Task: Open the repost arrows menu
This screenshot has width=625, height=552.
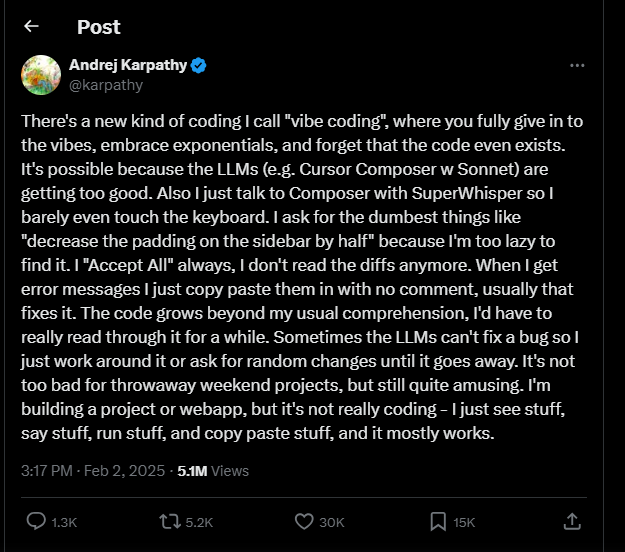Action: [169, 521]
